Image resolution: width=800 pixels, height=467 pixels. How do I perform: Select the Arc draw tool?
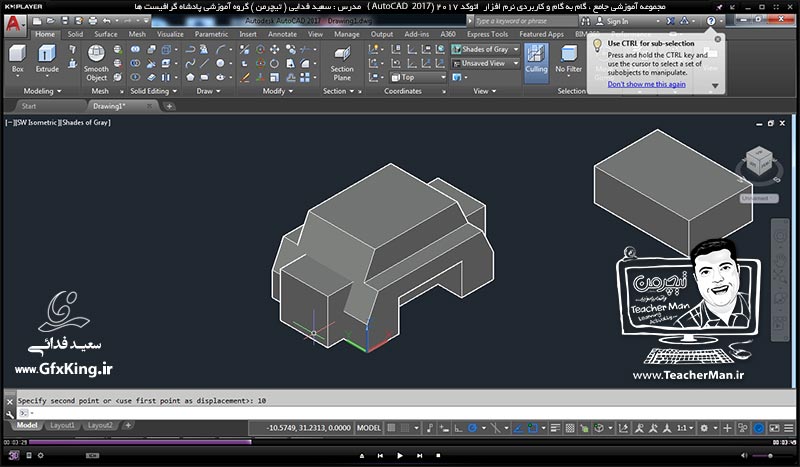coord(220,50)
